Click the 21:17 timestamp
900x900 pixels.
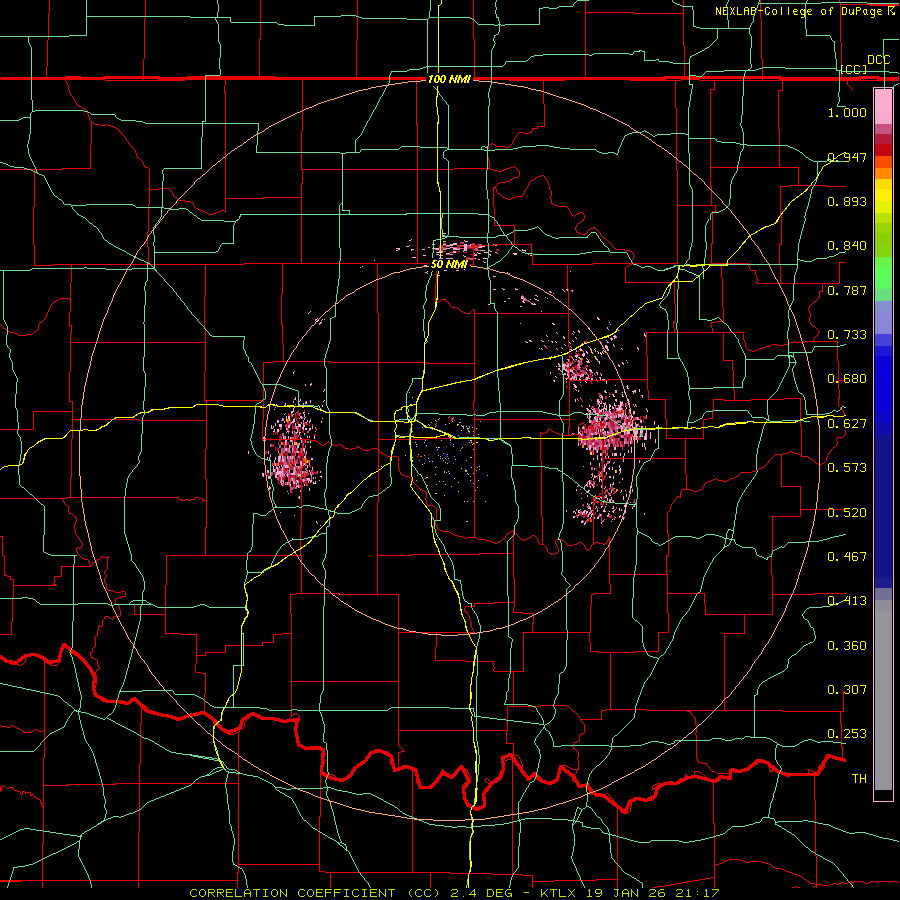tap(699, 893)
